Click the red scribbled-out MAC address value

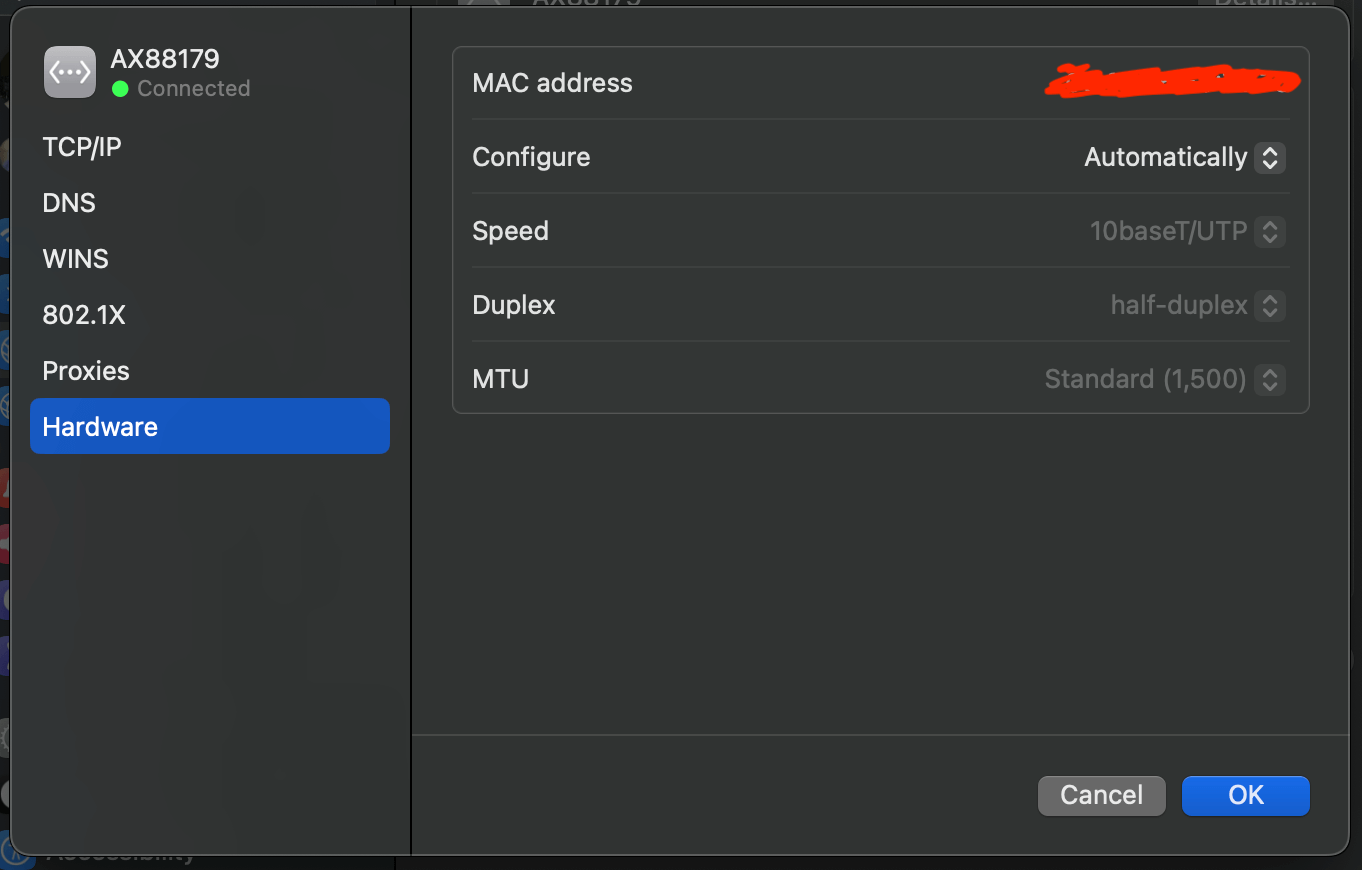[1171, 81]
